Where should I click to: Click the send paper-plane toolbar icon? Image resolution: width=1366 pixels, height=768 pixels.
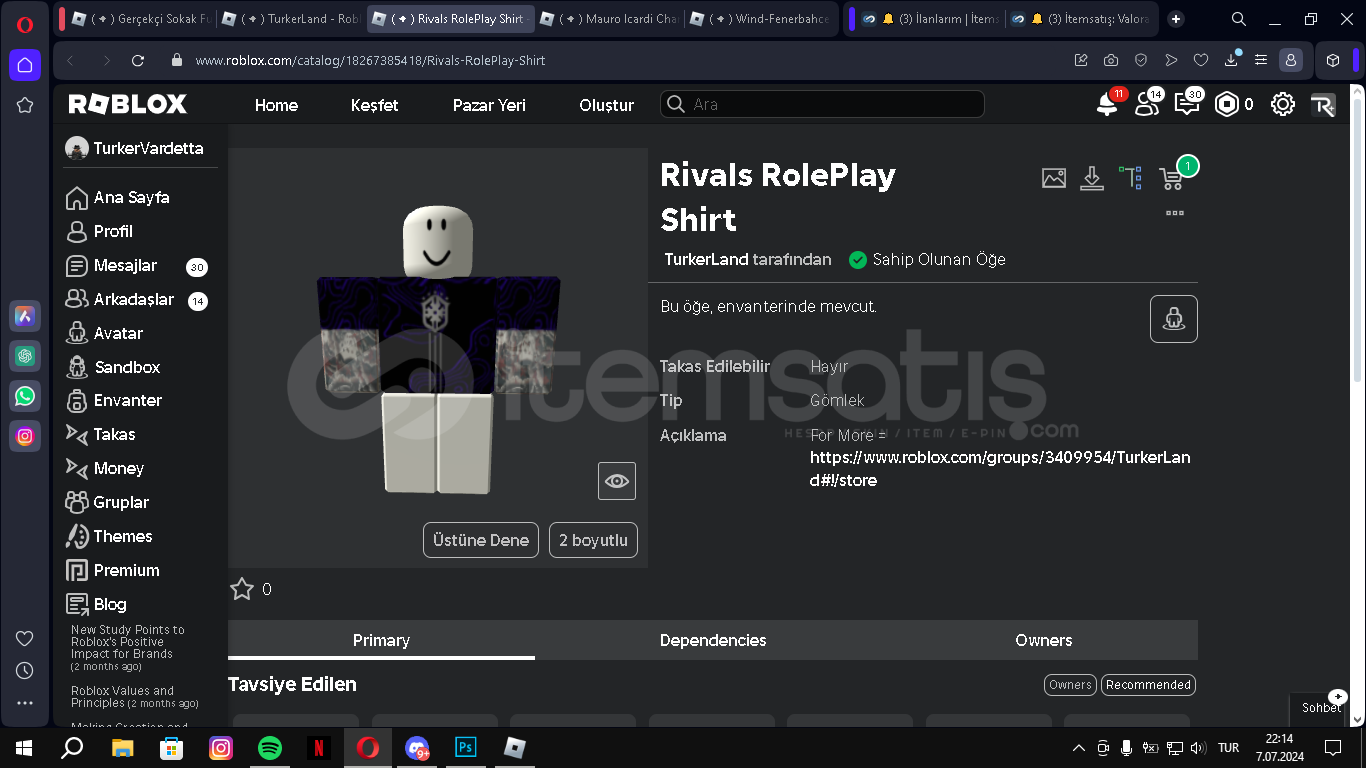pyautogui.click(x=1171, y=60)
